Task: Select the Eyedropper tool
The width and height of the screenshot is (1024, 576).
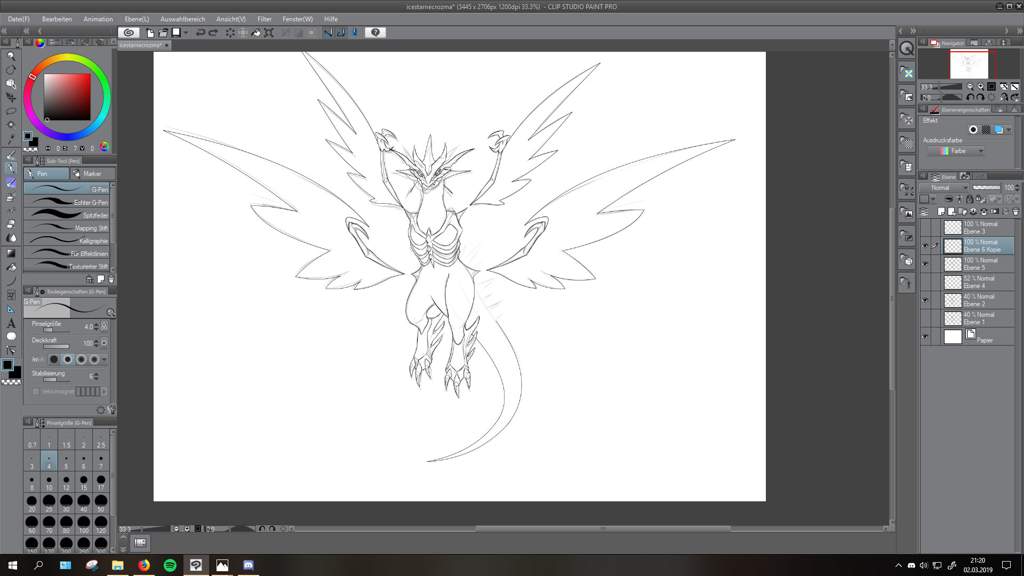Action: (11, 138)
